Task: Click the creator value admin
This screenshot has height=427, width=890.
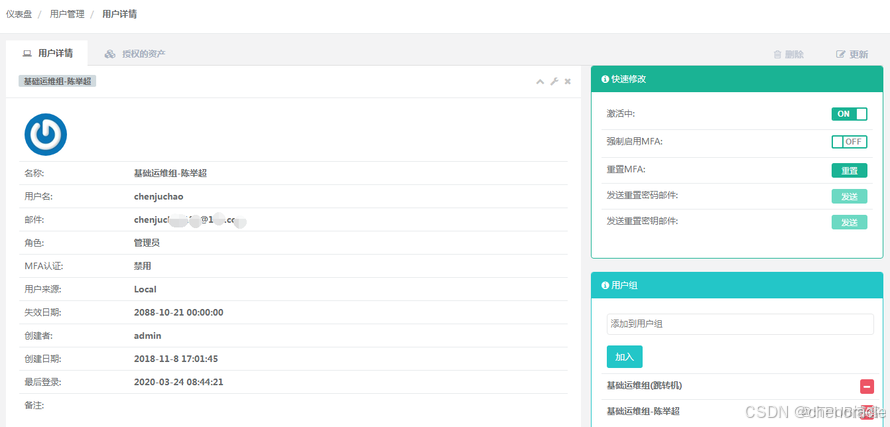Action: [x=148, y=336]
